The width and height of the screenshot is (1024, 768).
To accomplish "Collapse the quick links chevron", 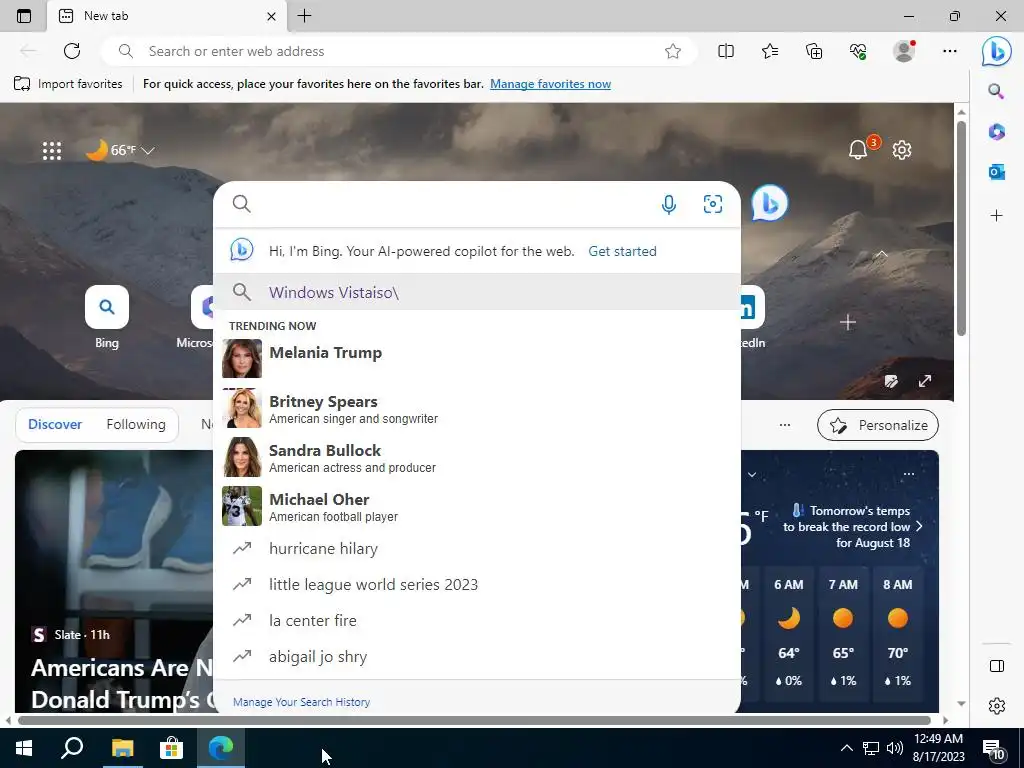I will [x=882, y=254].
